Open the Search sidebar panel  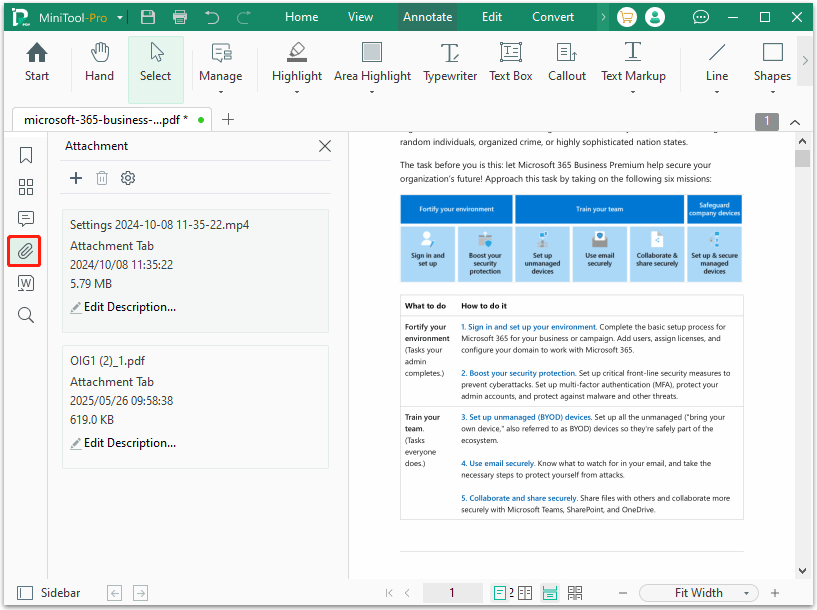pos(26,315)
